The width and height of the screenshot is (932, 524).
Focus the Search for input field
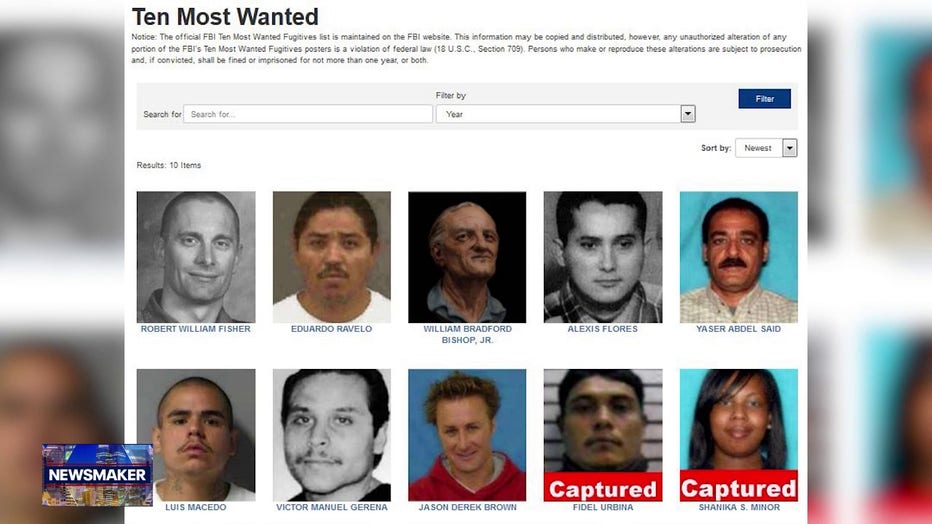pyautogui.click(x=308, y=114)
